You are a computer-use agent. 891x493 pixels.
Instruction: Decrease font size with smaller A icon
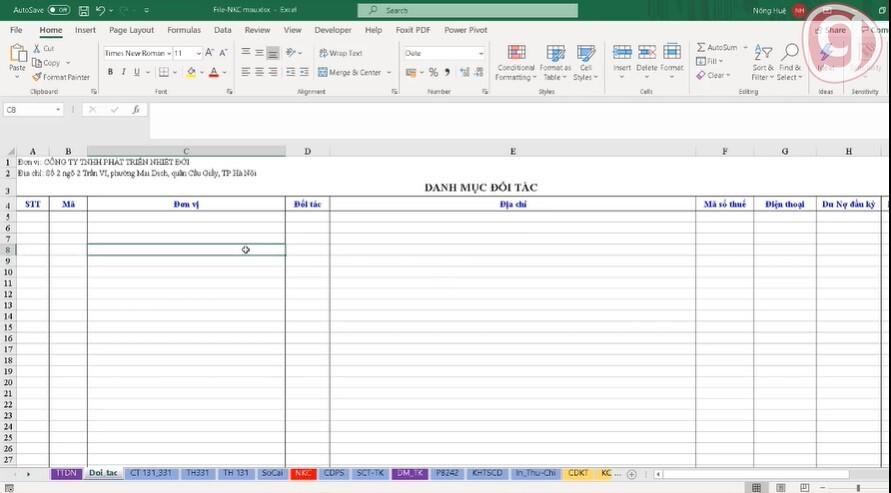(x=223, y=53)
